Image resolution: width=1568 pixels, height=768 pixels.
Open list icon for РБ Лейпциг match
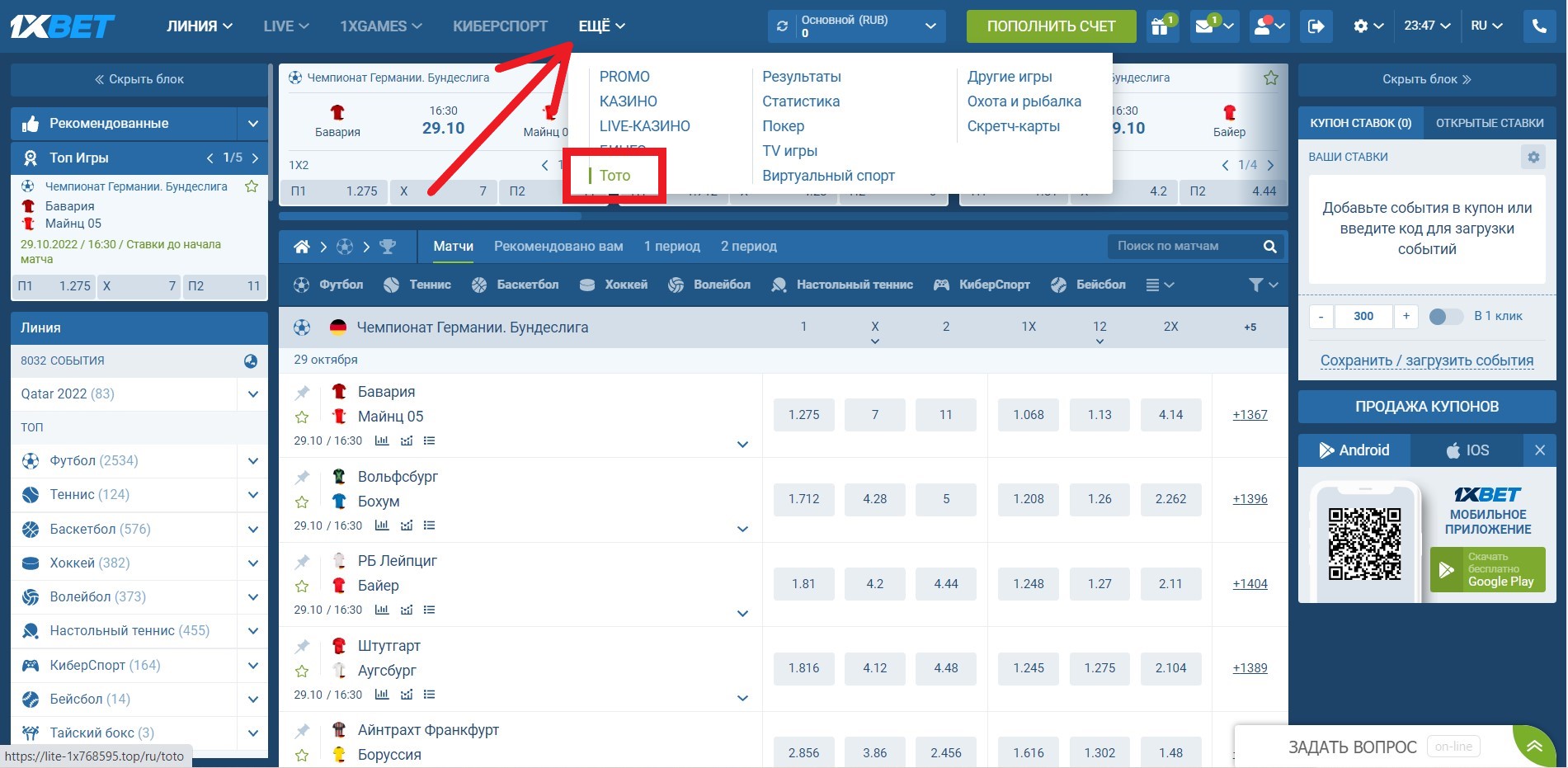[429, 610]
